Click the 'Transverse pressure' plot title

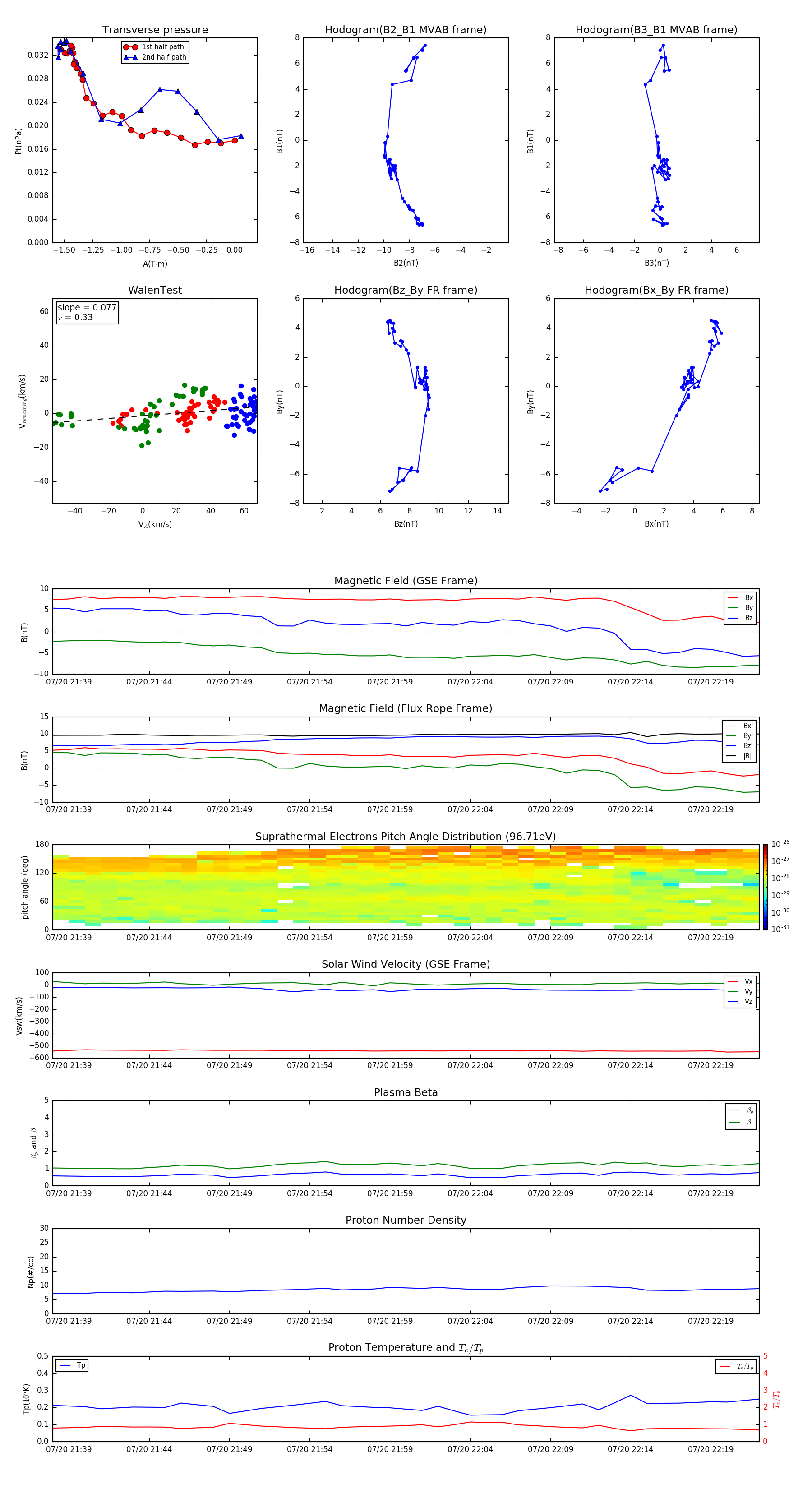click(x=155, y=30)
